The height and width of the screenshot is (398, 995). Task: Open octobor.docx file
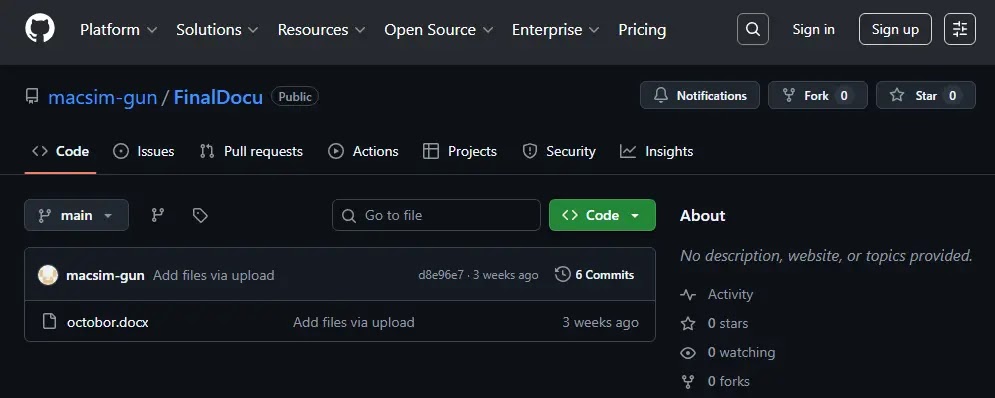[x=108, y=322]
